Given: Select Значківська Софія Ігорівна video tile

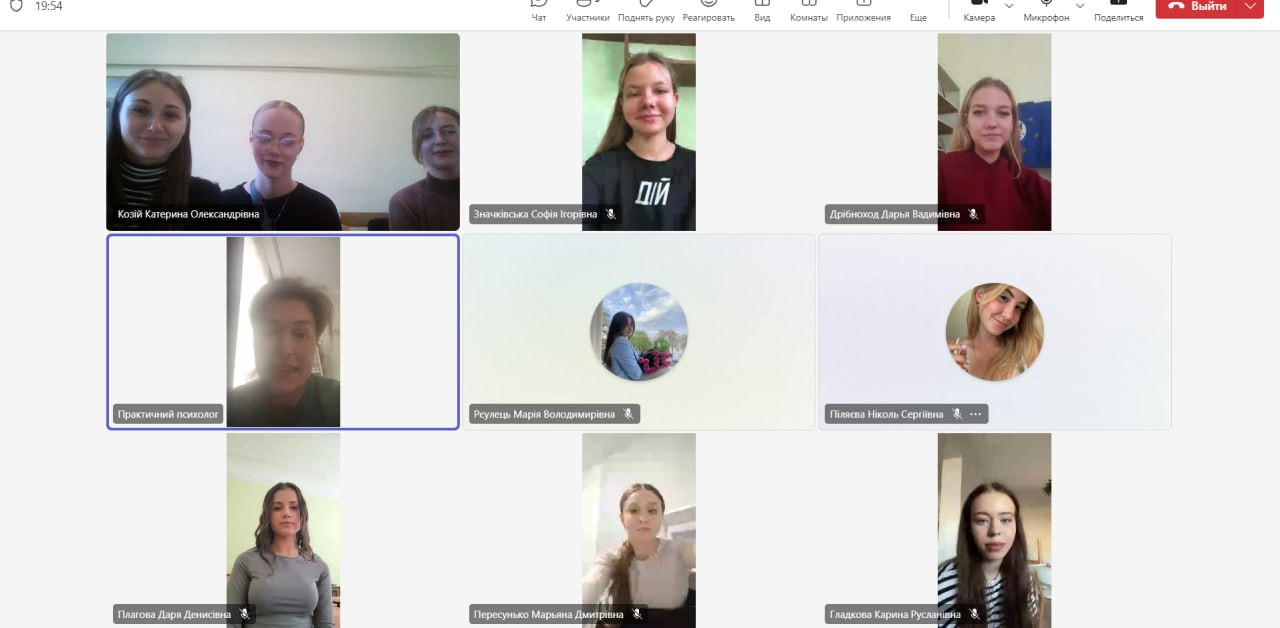Looking at the screenshot, I should (x=639, y=132).
